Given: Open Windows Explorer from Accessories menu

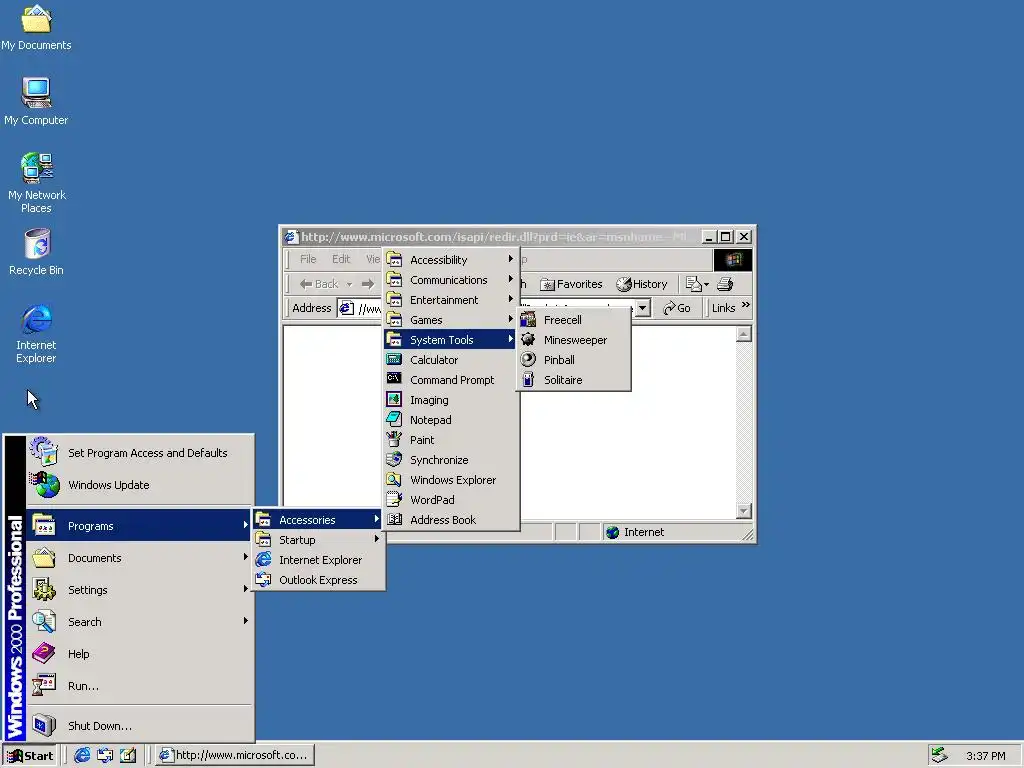Looking at the screenshot, I should 451,479.
